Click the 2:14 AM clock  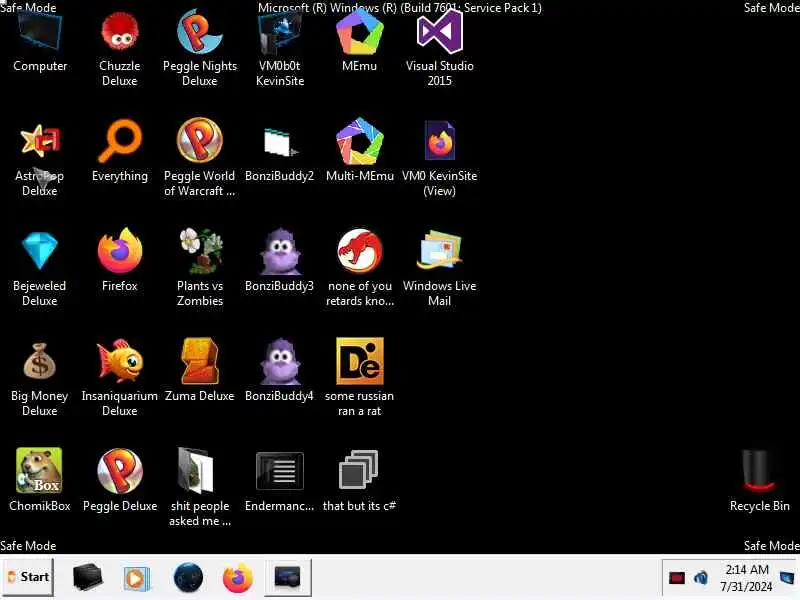[x=747, y=570]
